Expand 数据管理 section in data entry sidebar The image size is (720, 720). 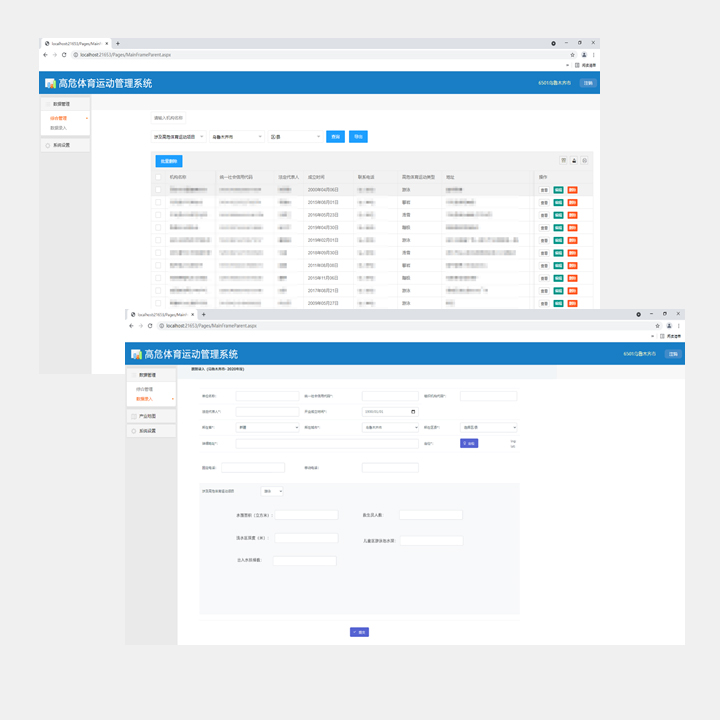(x=151, y=375)
